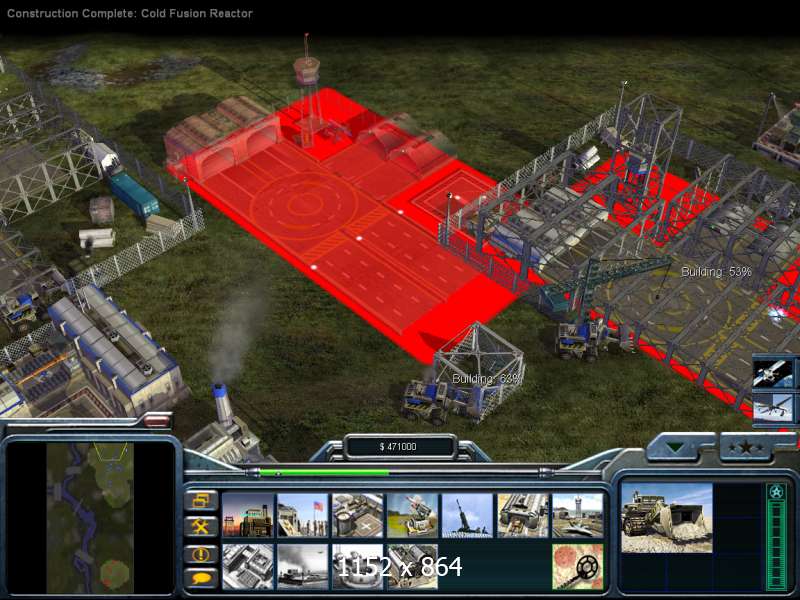This screenshot has width=800, height=600.
Task: Click the Building: 63% label
Action: 487,379
